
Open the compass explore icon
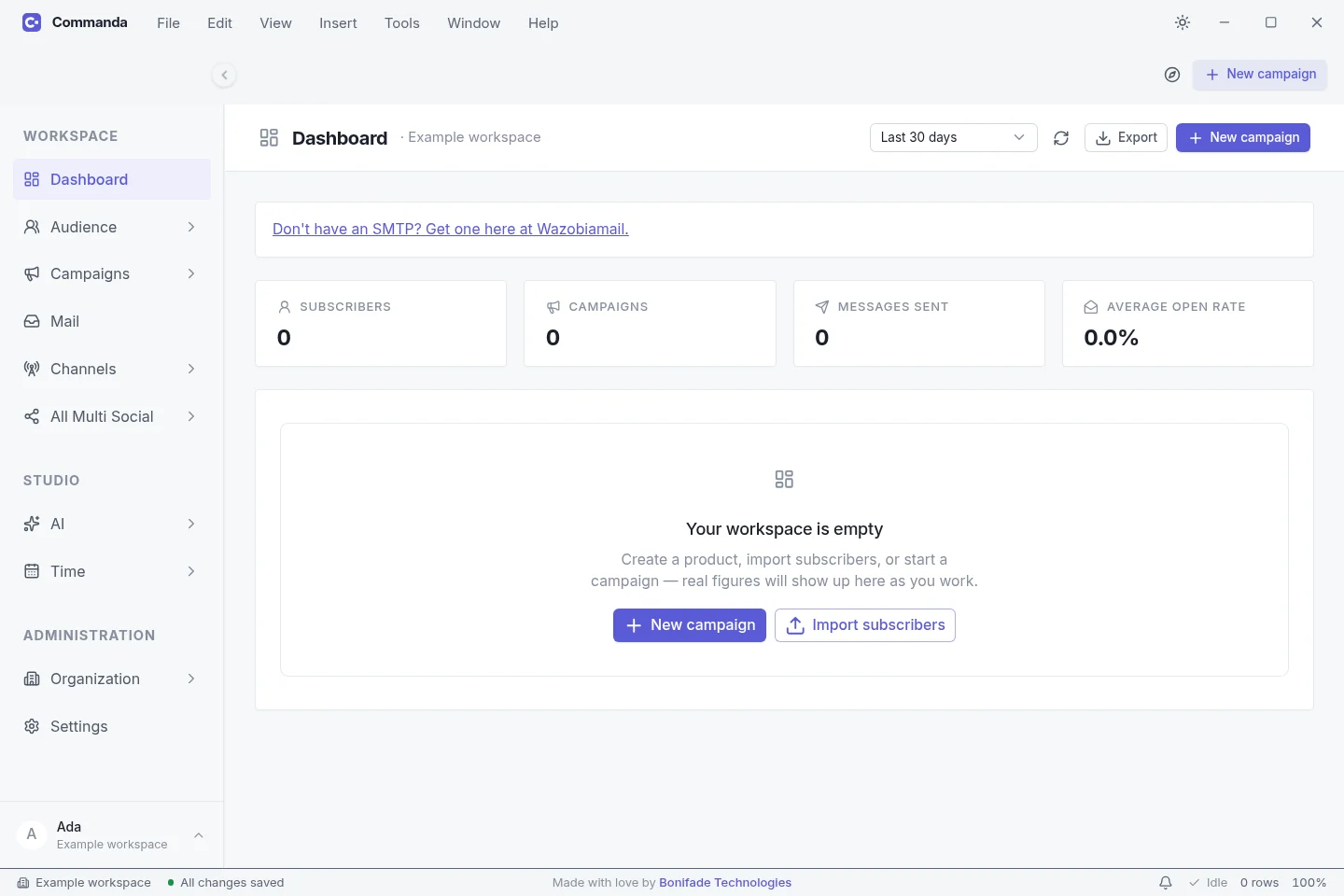pos(1172,75)
